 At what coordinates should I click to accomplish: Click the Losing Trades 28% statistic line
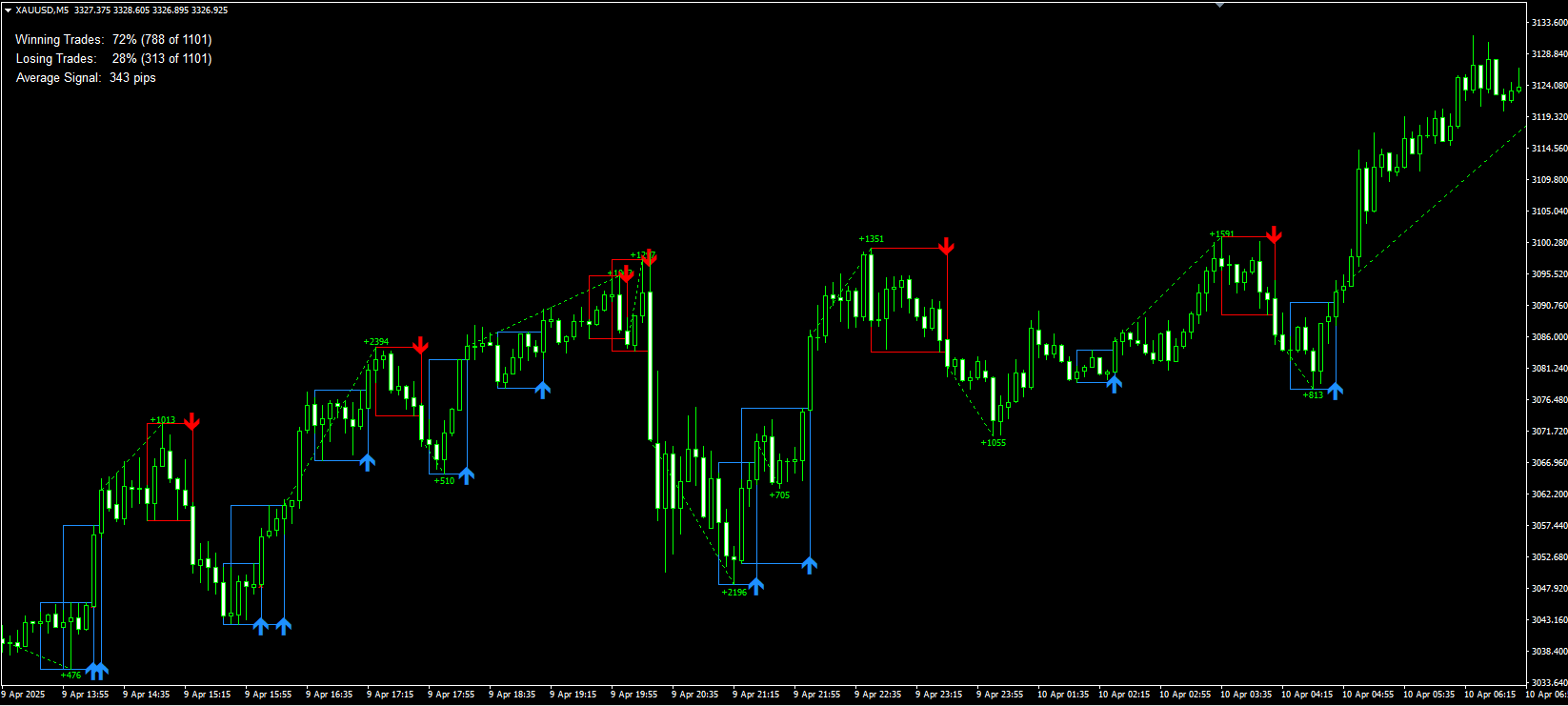(x=113, y=58)
